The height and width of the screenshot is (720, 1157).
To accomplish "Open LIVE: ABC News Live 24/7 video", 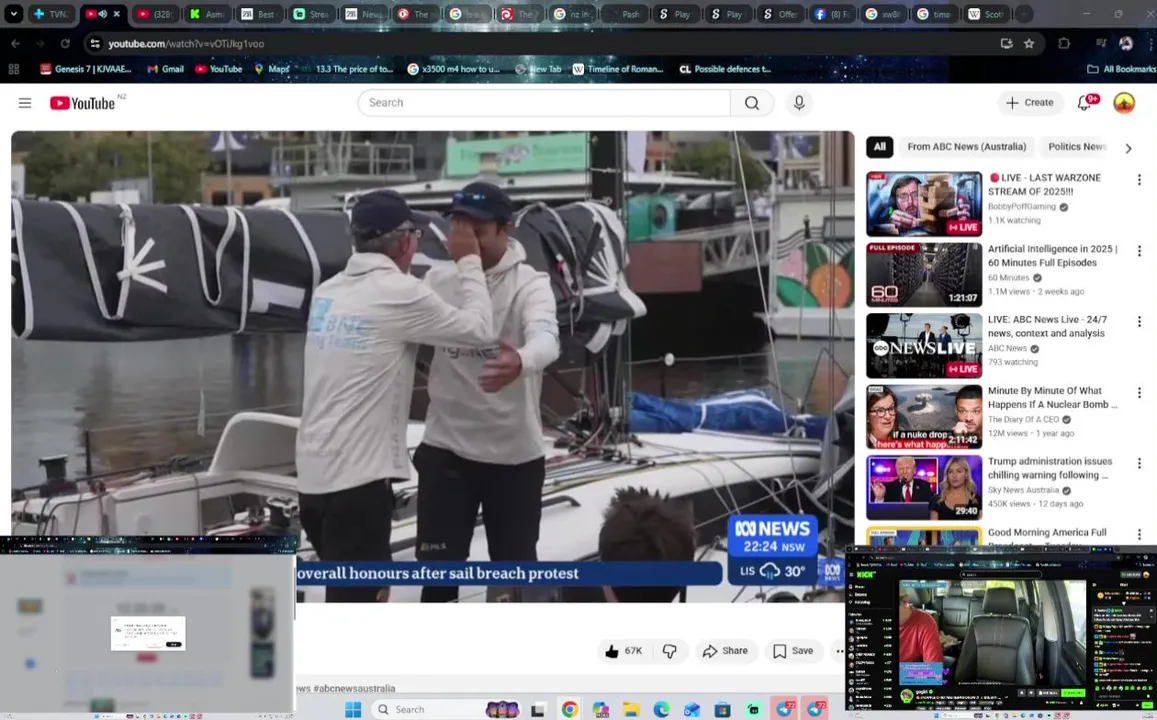I will click(x=924, y=346).
